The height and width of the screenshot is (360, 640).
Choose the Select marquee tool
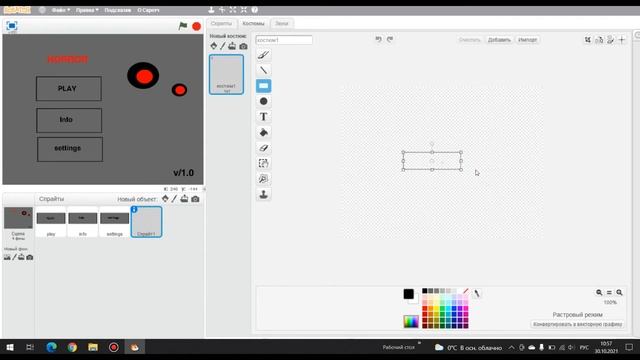tap(263, 163)
